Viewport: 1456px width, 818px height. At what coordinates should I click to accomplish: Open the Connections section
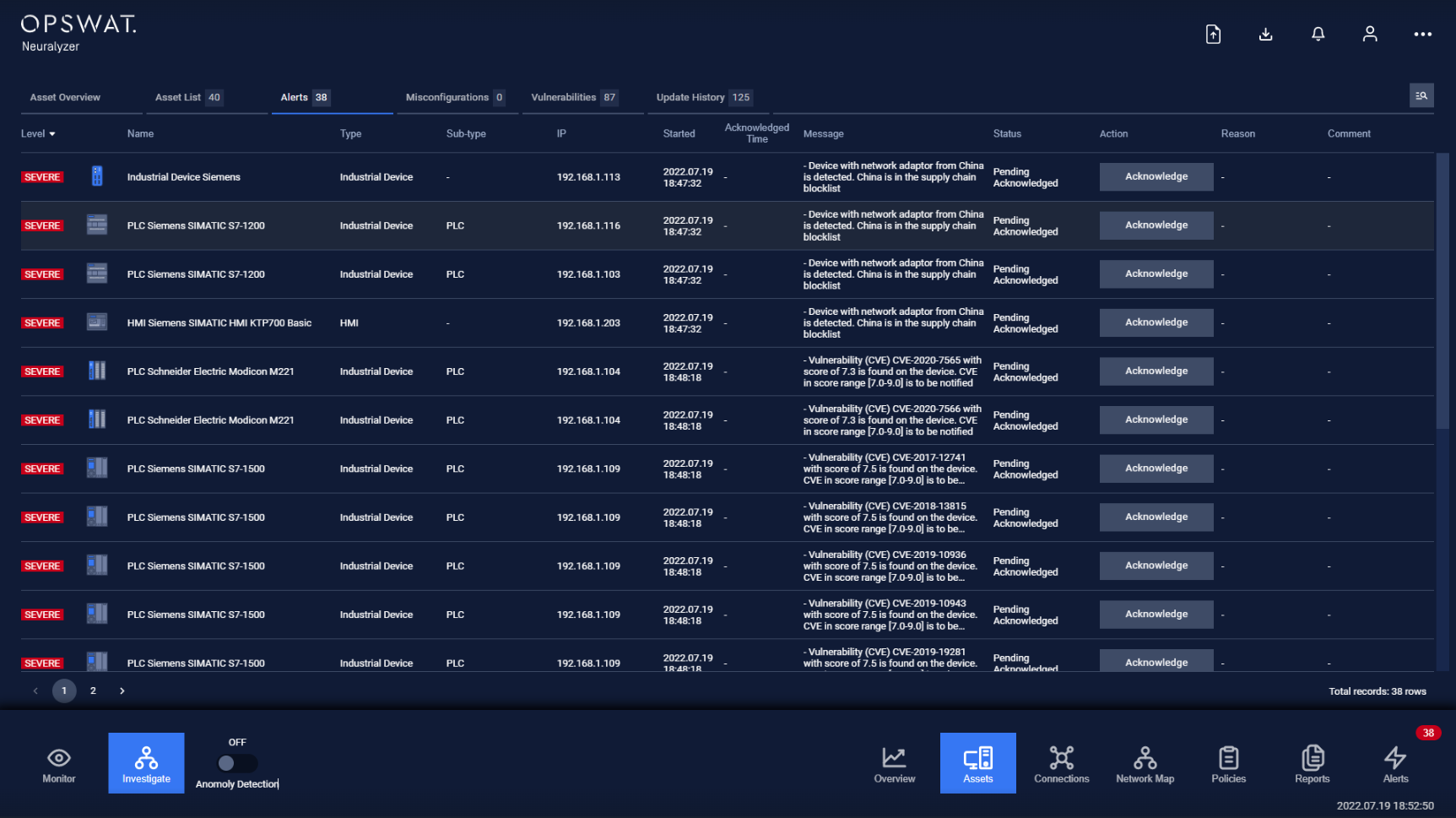click(x=1062, y=763)
